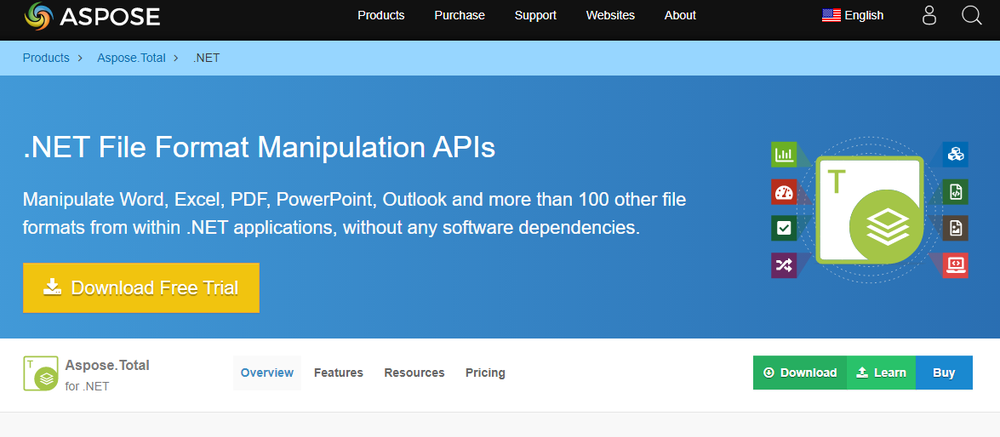The height and width of the screenshot is (437, 1000).
Task: Click the Download Free Trial button
Action: (x=141, y=288)
